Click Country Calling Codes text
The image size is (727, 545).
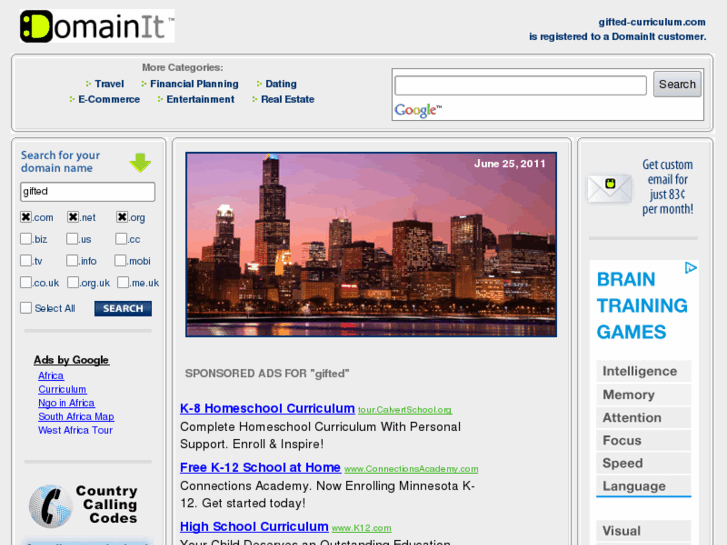click(x=107, y=504)
